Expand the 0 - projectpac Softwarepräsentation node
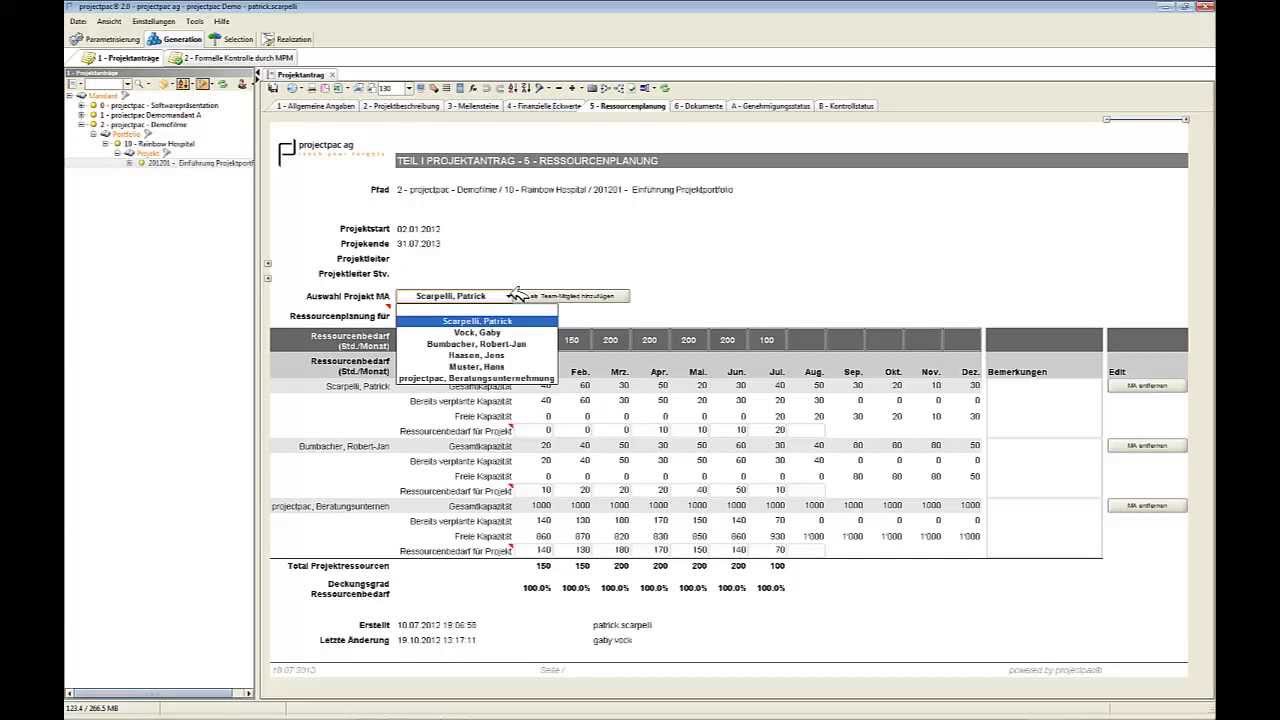The width and height of the screenshot is (1280, 720). click(x=81, y=105)
